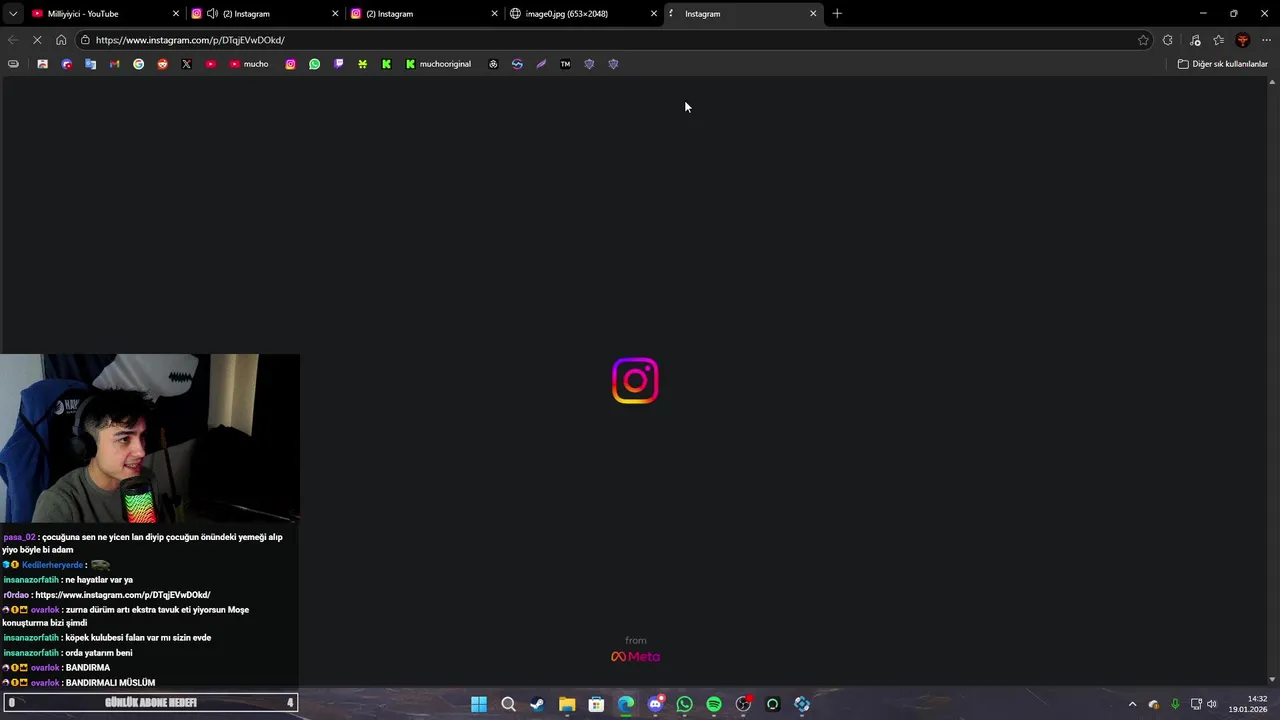Open the unlabeled Kick bookmark
1280x720 pixels.
point(386,64)
